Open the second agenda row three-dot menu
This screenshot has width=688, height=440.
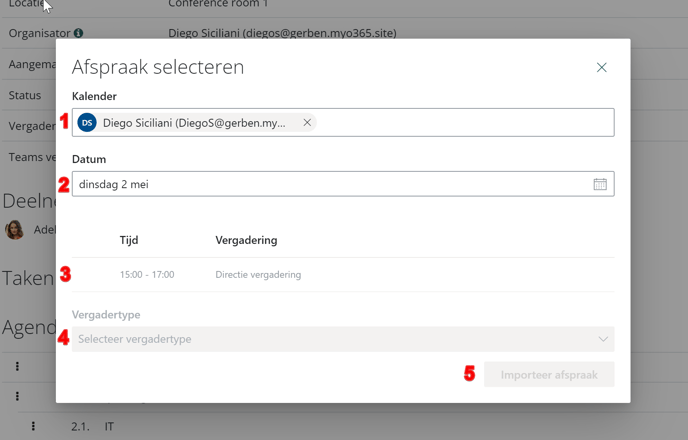click(17, 396)
